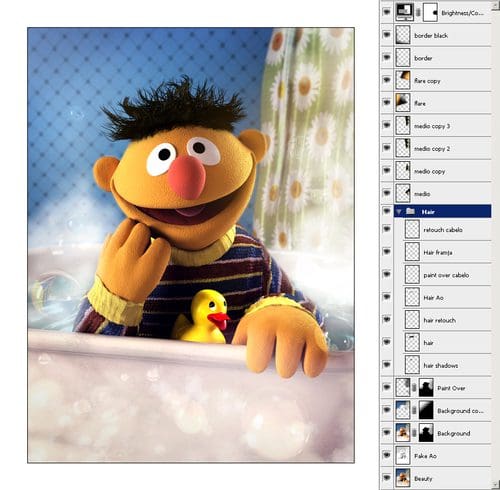The width and height of the screenshot is (500, 490).
Task: Toggle visibility of medio copy 2 layer
Action: pos(387,148)
